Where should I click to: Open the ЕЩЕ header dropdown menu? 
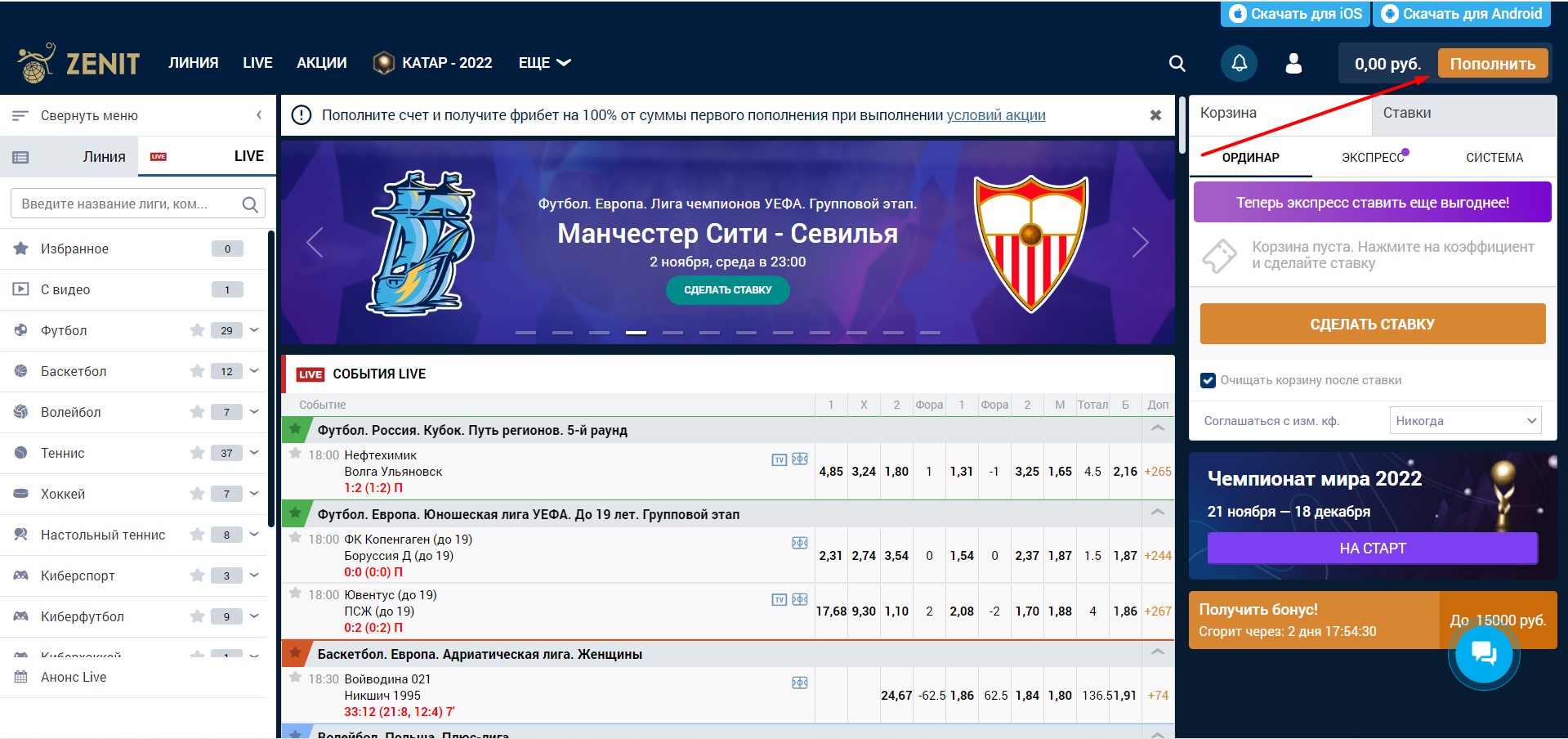pyautogui.click(x=544, y=63)
